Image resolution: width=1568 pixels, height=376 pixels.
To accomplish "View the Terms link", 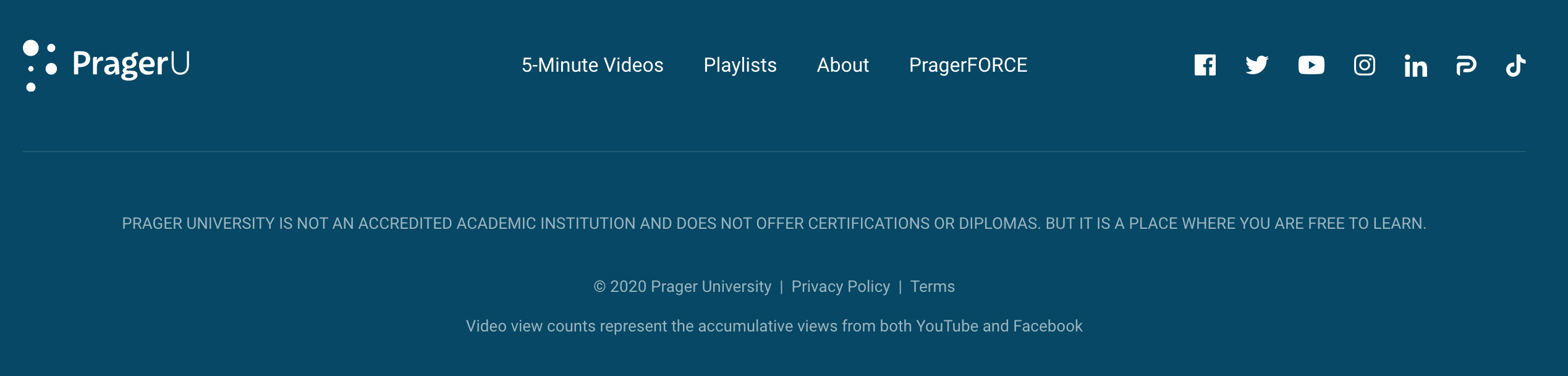I will point(932,286).
